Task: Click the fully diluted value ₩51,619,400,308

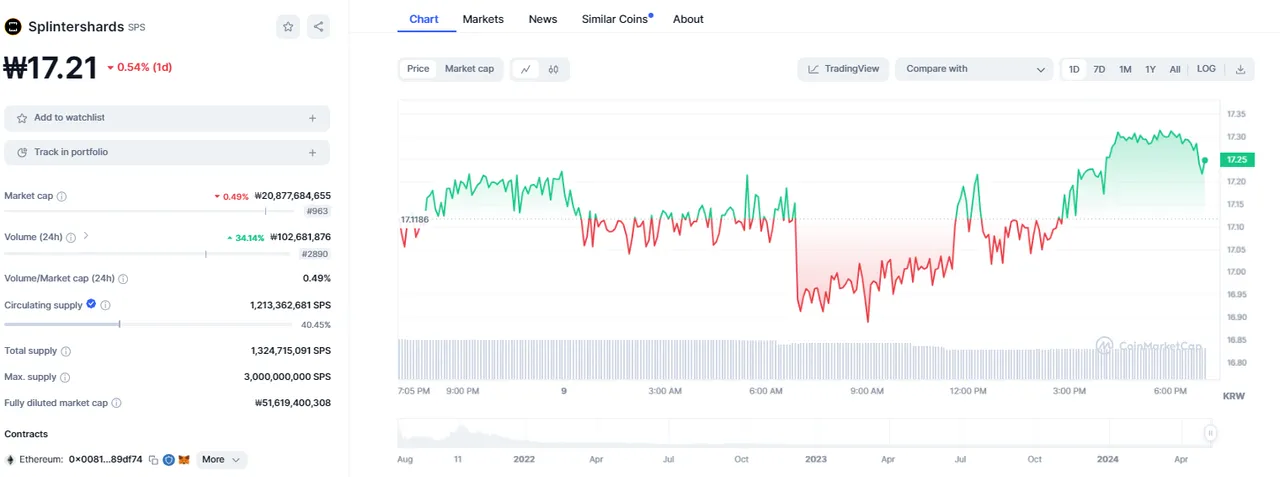Action: tap(293, 403)
